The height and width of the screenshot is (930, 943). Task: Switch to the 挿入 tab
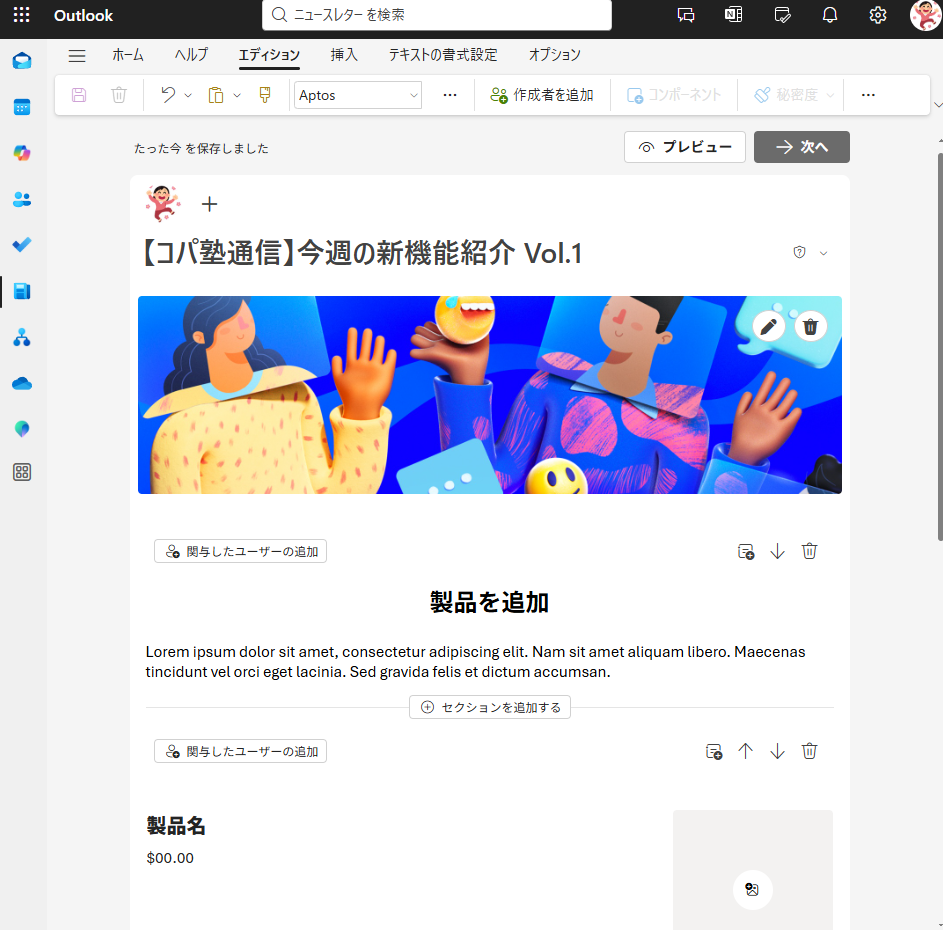[344, 55]
